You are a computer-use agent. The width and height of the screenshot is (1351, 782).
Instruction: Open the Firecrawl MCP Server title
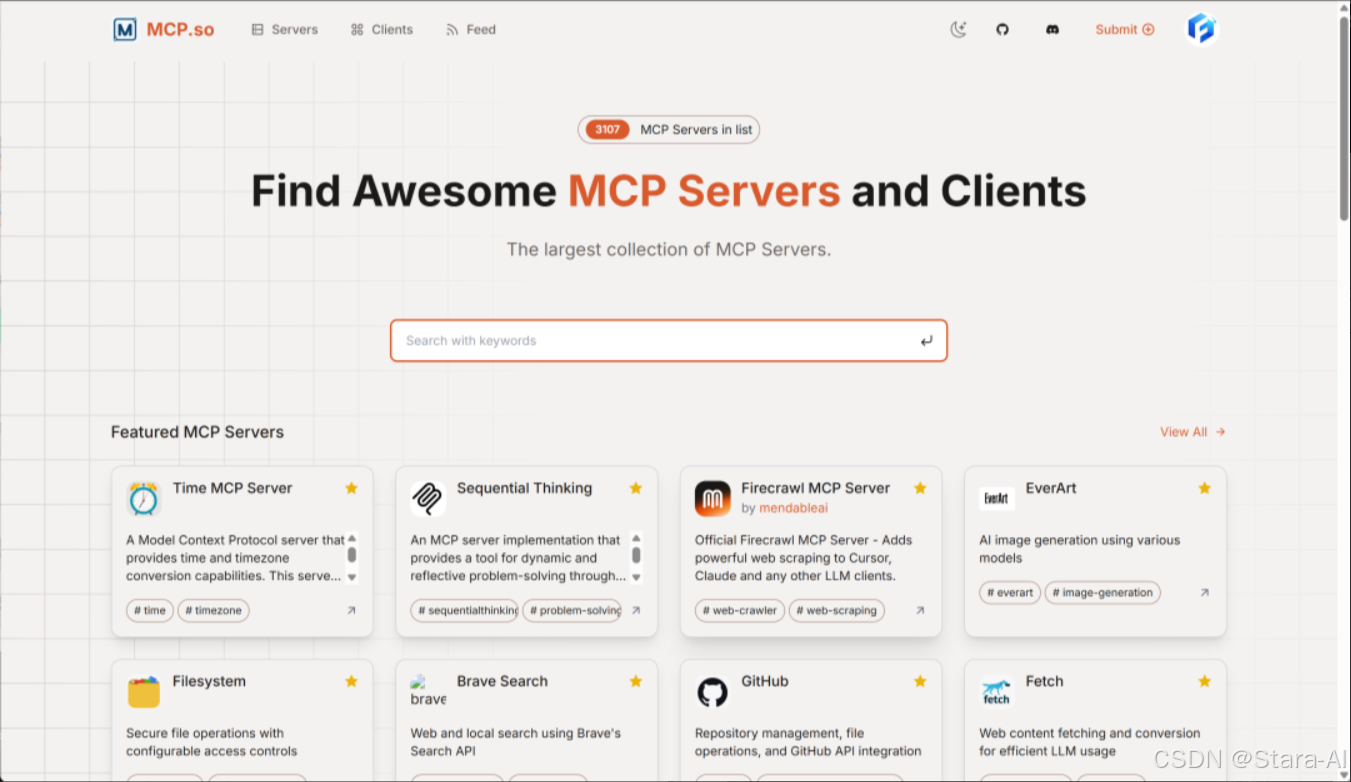pyautogui.click(x=815, y=488)
